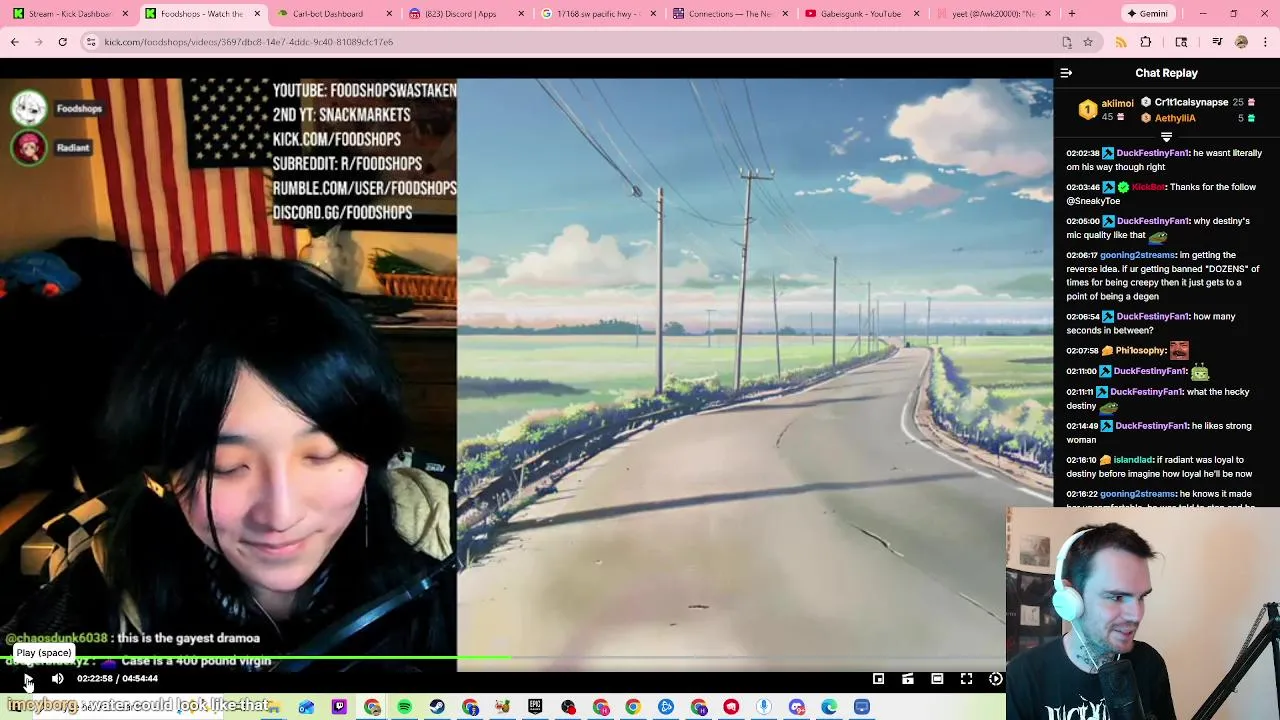Viewport: 1280px width, 720px height.
Task: Click the Gemini button
Action: [1146, 14]
